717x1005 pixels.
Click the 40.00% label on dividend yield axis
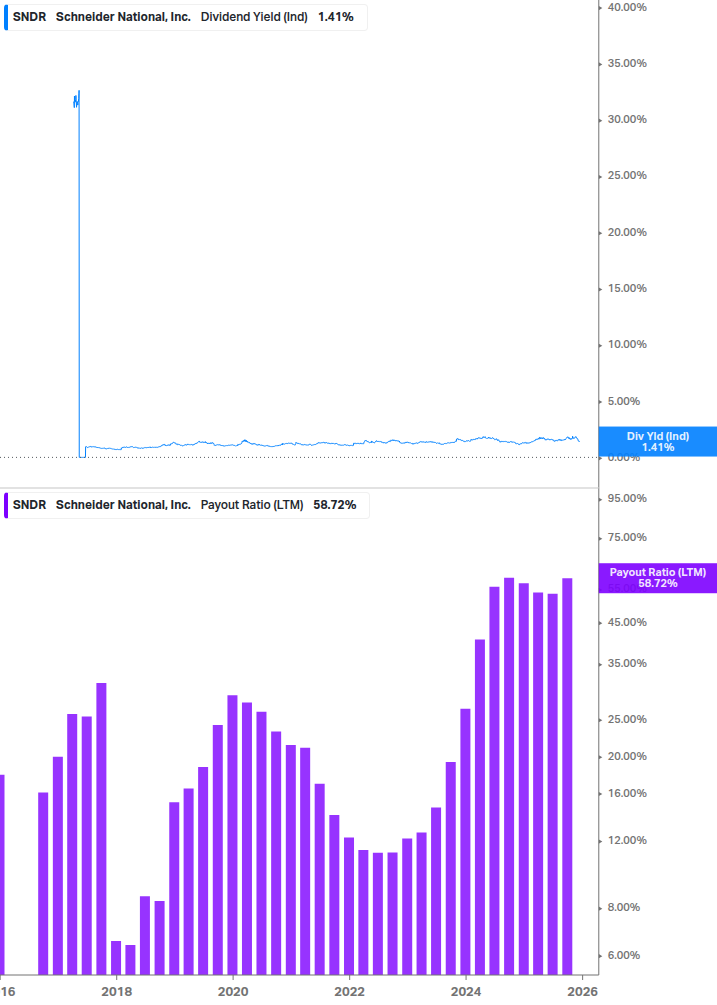click(628, 7)
